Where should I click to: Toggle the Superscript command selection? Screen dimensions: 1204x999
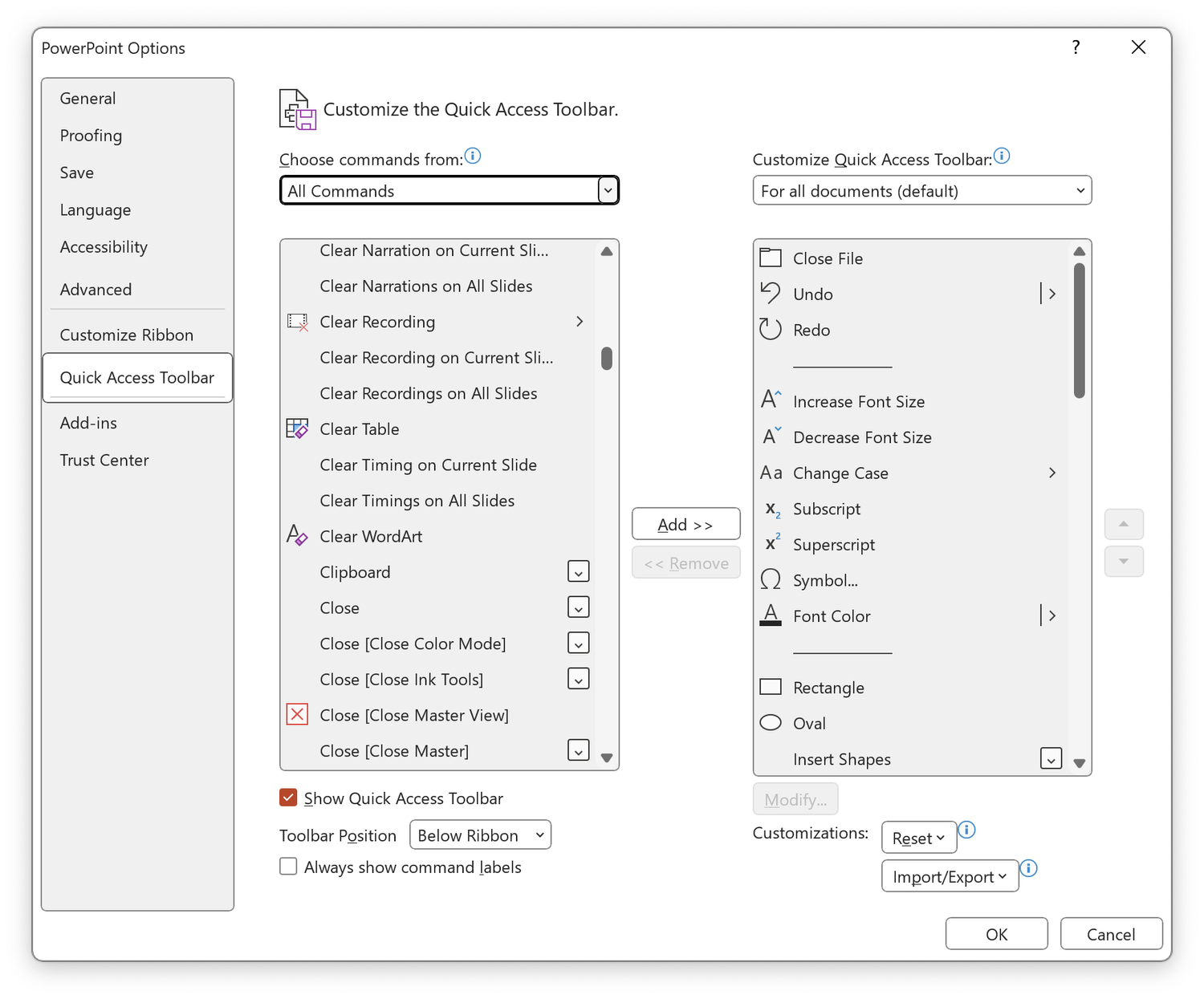[834, 544]
